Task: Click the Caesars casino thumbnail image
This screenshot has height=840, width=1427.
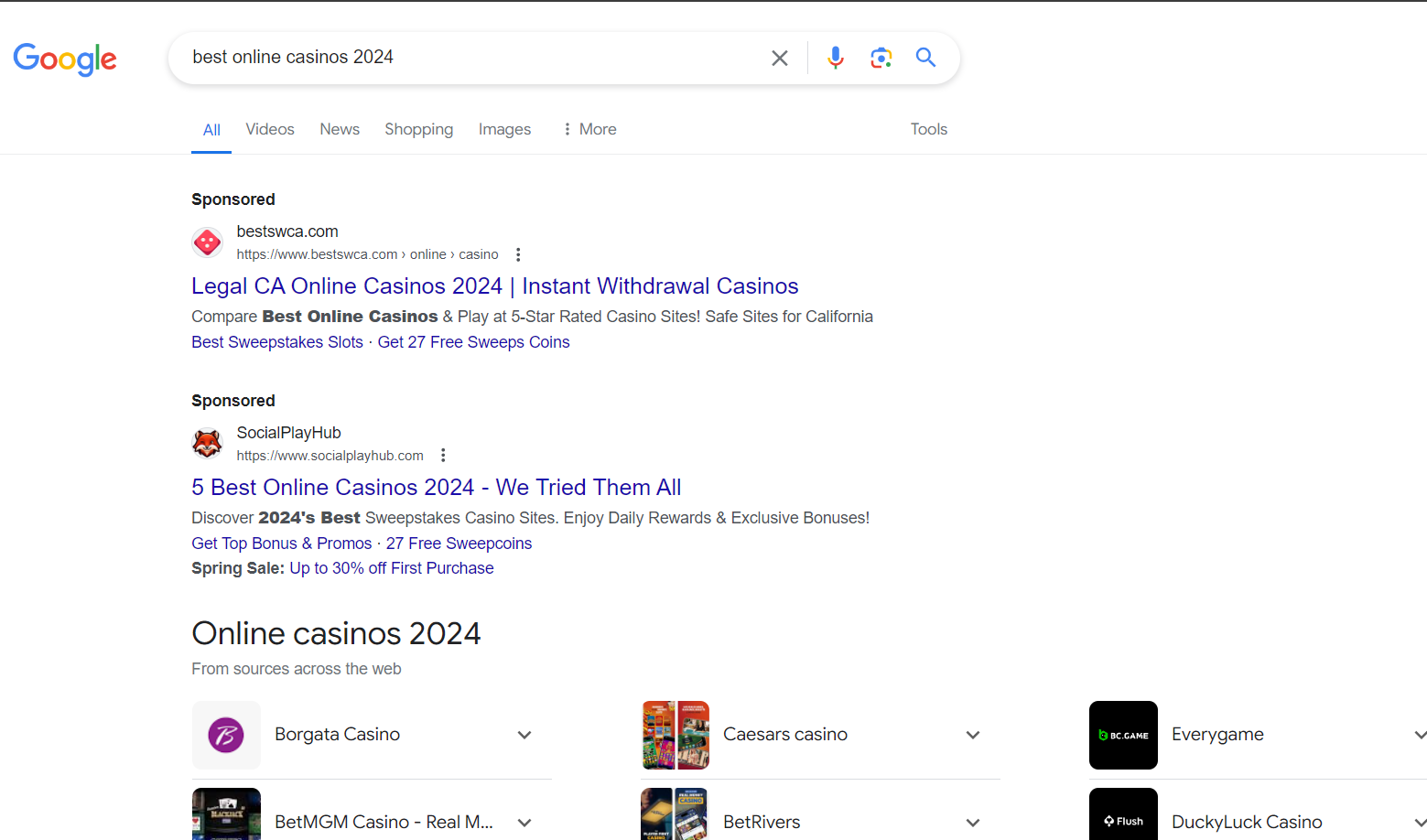Action: (x=676, y=735)
